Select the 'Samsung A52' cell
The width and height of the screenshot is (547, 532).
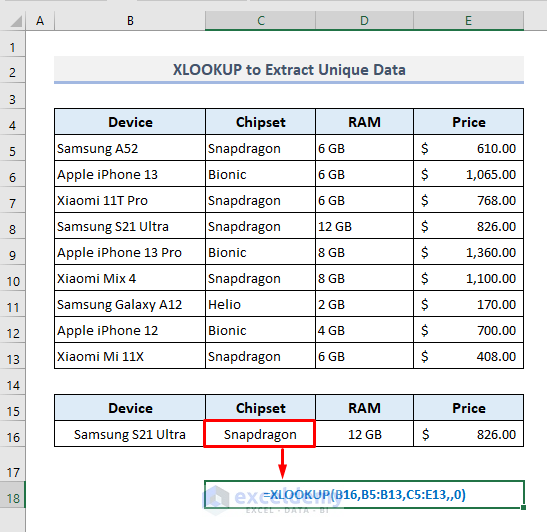[x=130, y=148]
